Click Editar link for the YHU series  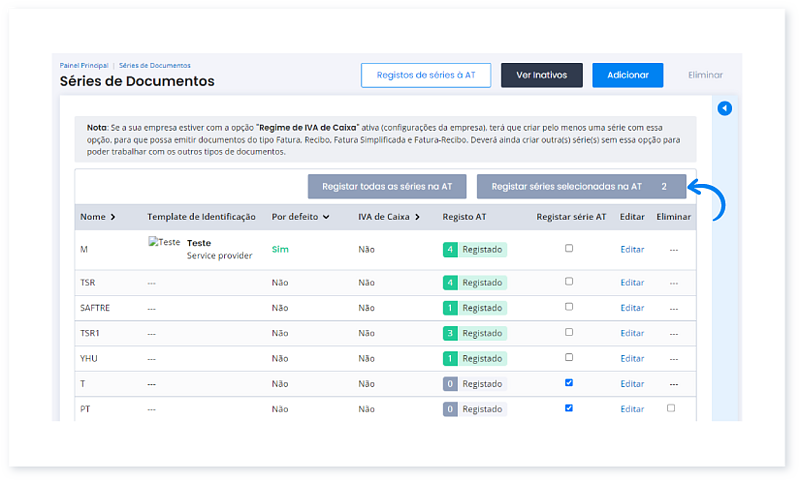632,358
